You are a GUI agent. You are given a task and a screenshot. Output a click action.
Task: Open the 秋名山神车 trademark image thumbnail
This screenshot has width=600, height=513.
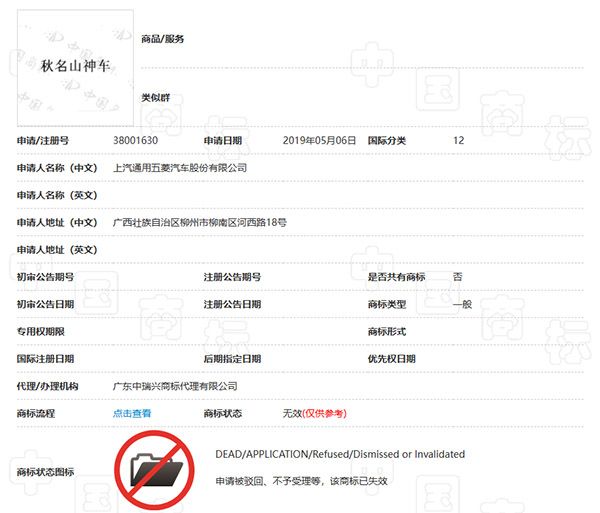pos(76,67)
